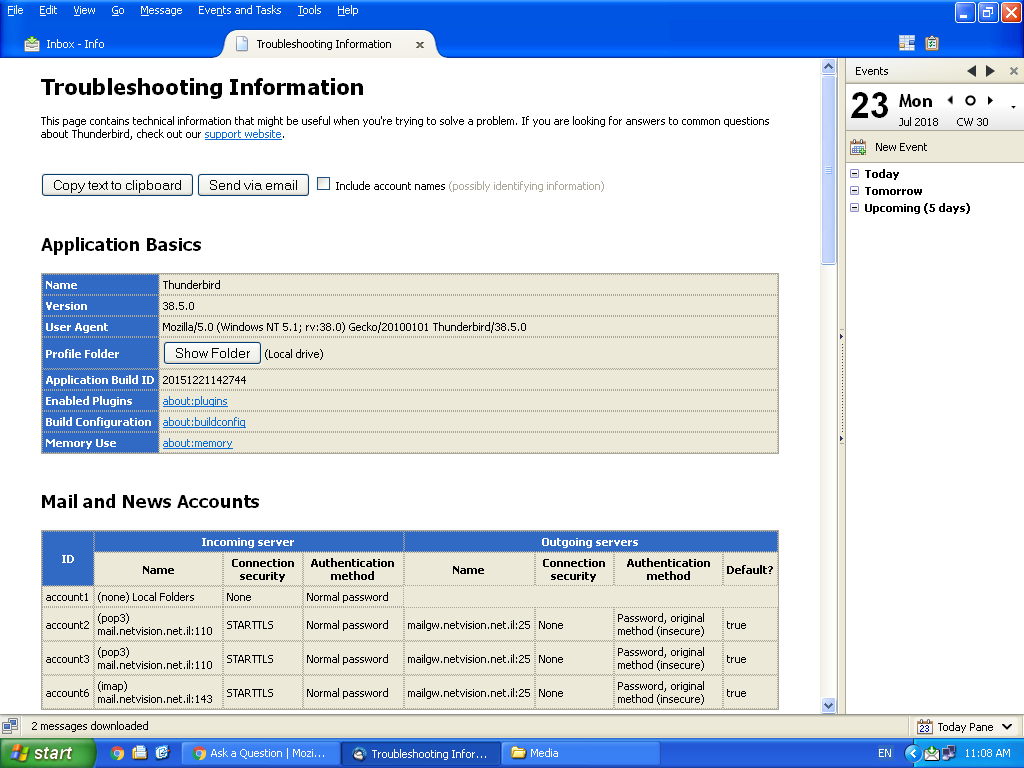Image resolution: width=1024 pixels, height=768 pixels.
Task: Go to next day in Today Pane
Action: (991, 101)
